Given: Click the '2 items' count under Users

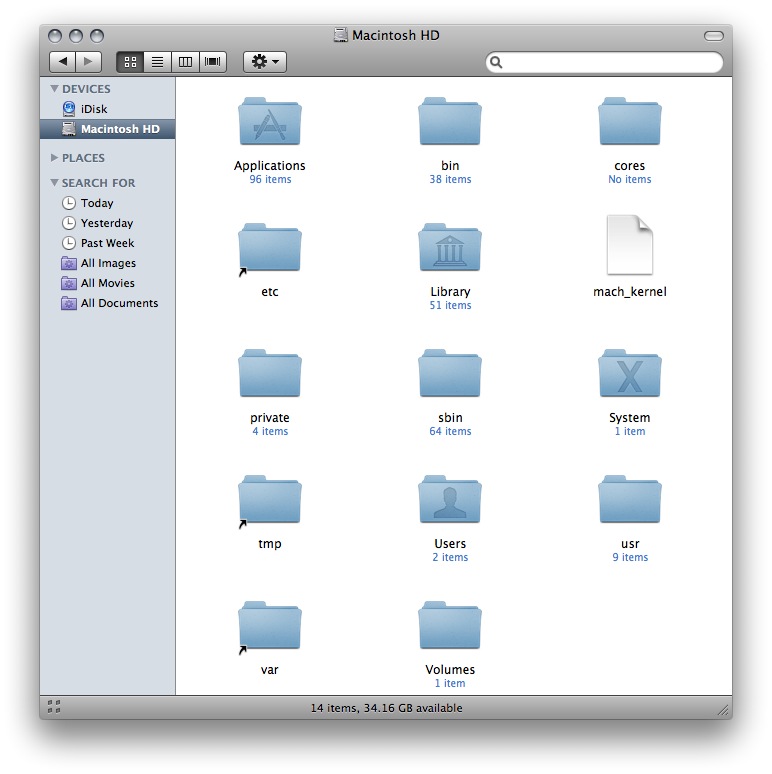Looking at the screenshot, I should pos(450,557).
